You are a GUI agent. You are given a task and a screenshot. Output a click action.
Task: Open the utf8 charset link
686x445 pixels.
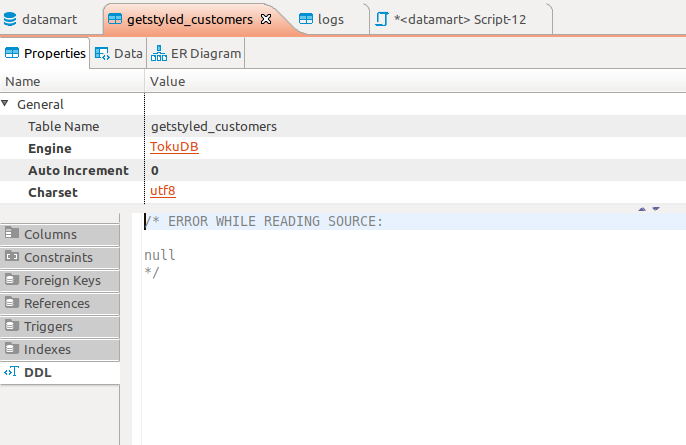[163, 191]
